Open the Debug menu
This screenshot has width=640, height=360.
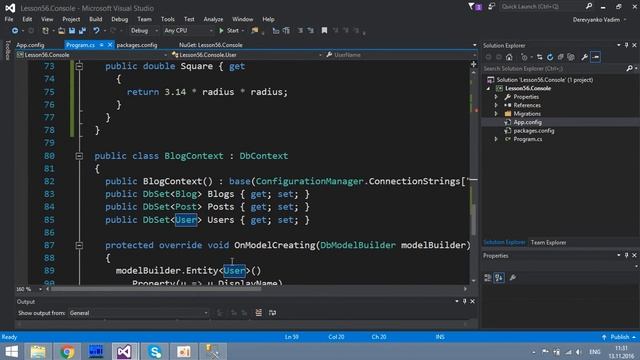[120, 19]
